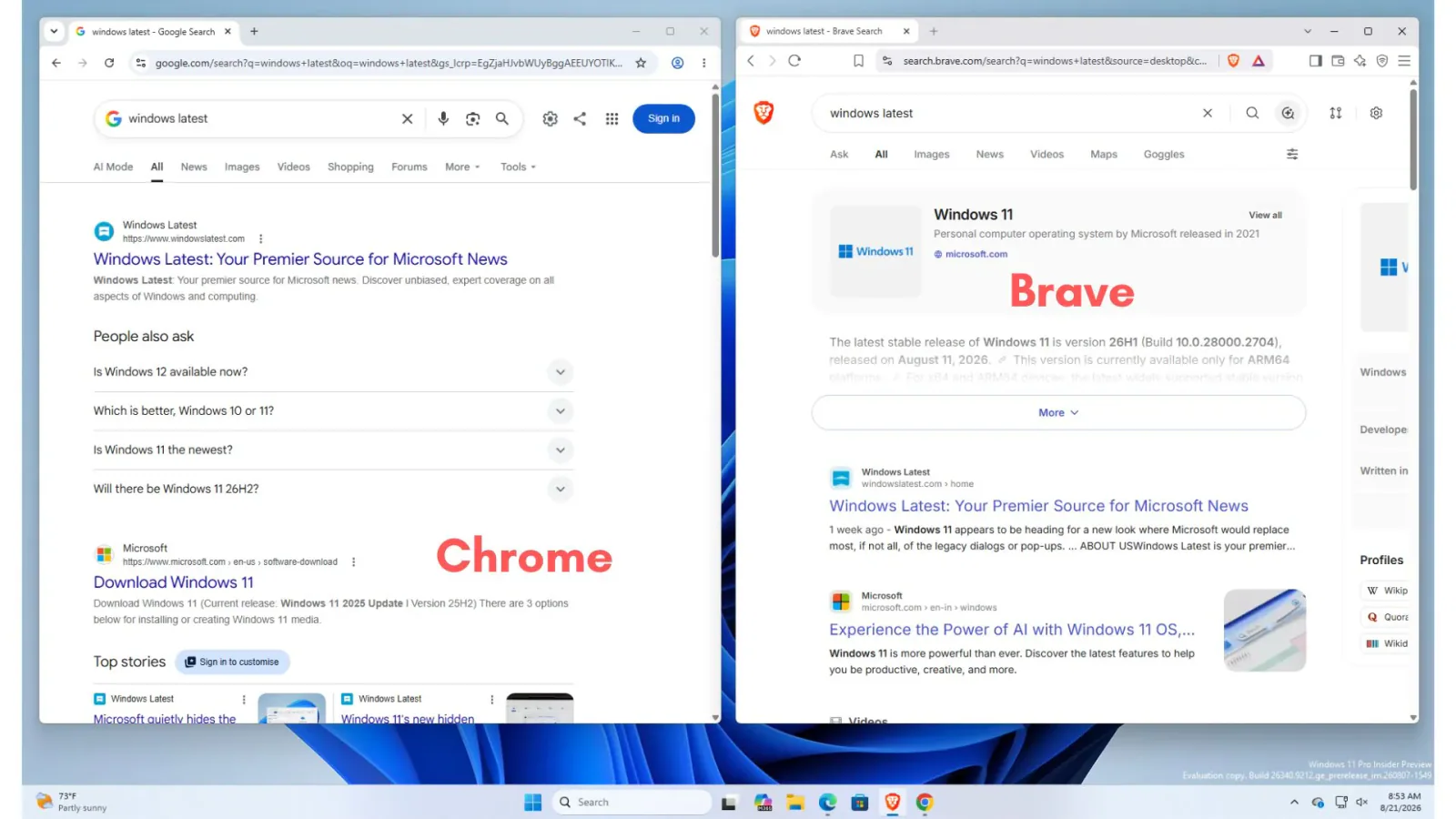
Task: Open Microsoft Store from taskbar
Action: point(860,802)
